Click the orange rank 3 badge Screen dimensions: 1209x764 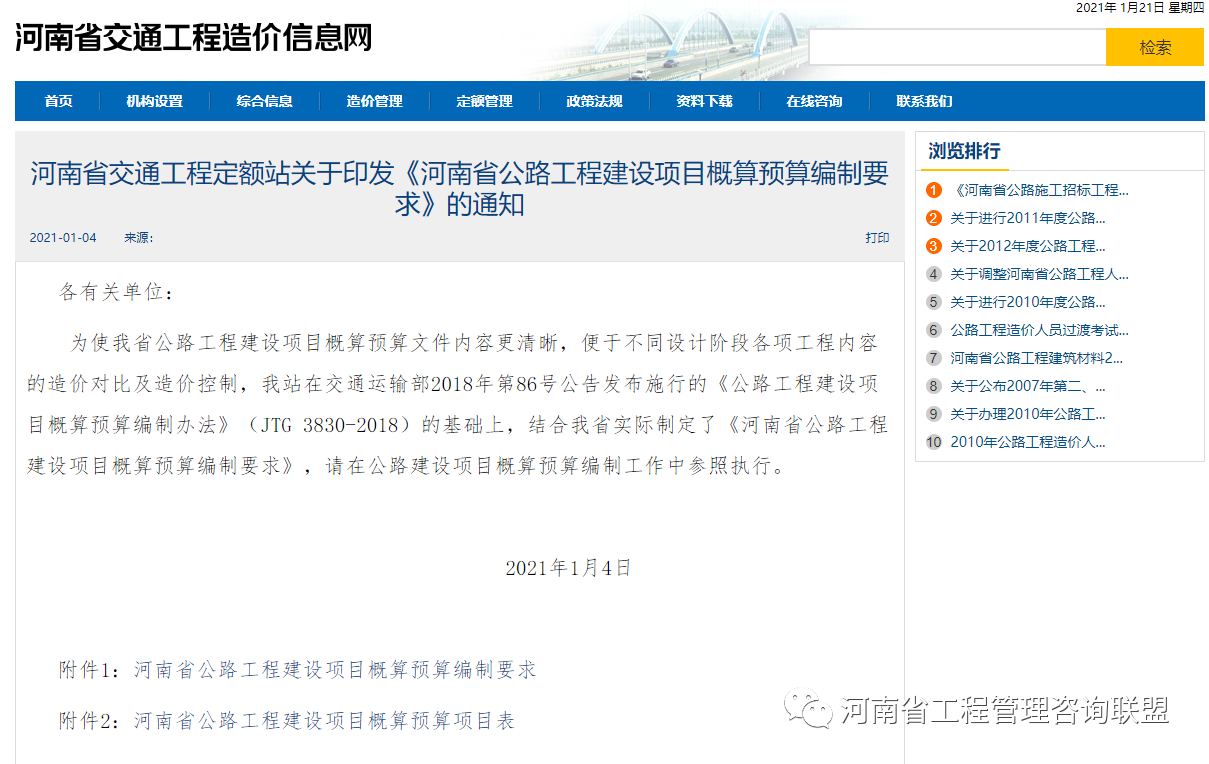[x=934, y=246]
